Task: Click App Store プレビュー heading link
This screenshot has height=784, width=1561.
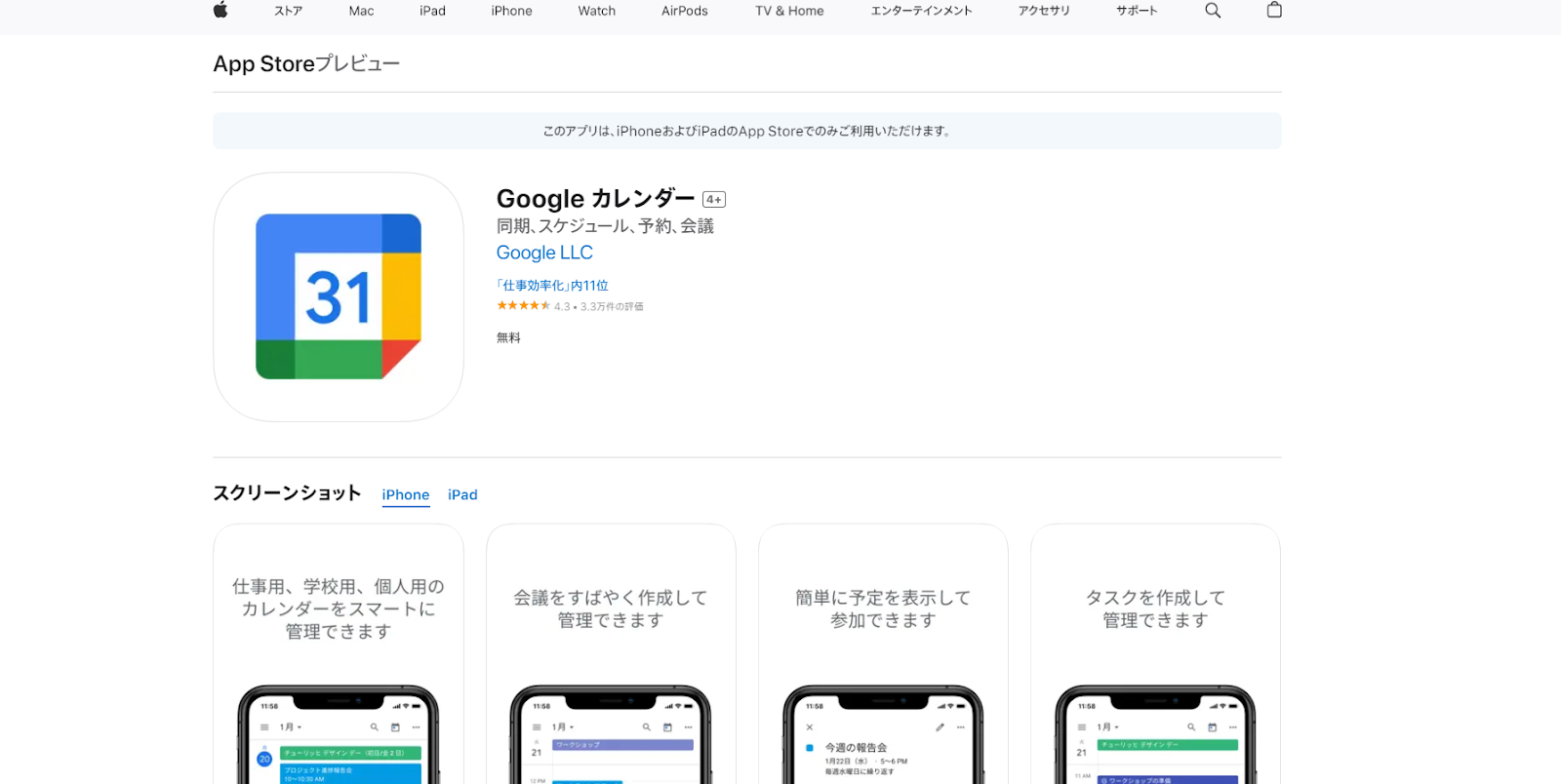Action: click(306, 64)
